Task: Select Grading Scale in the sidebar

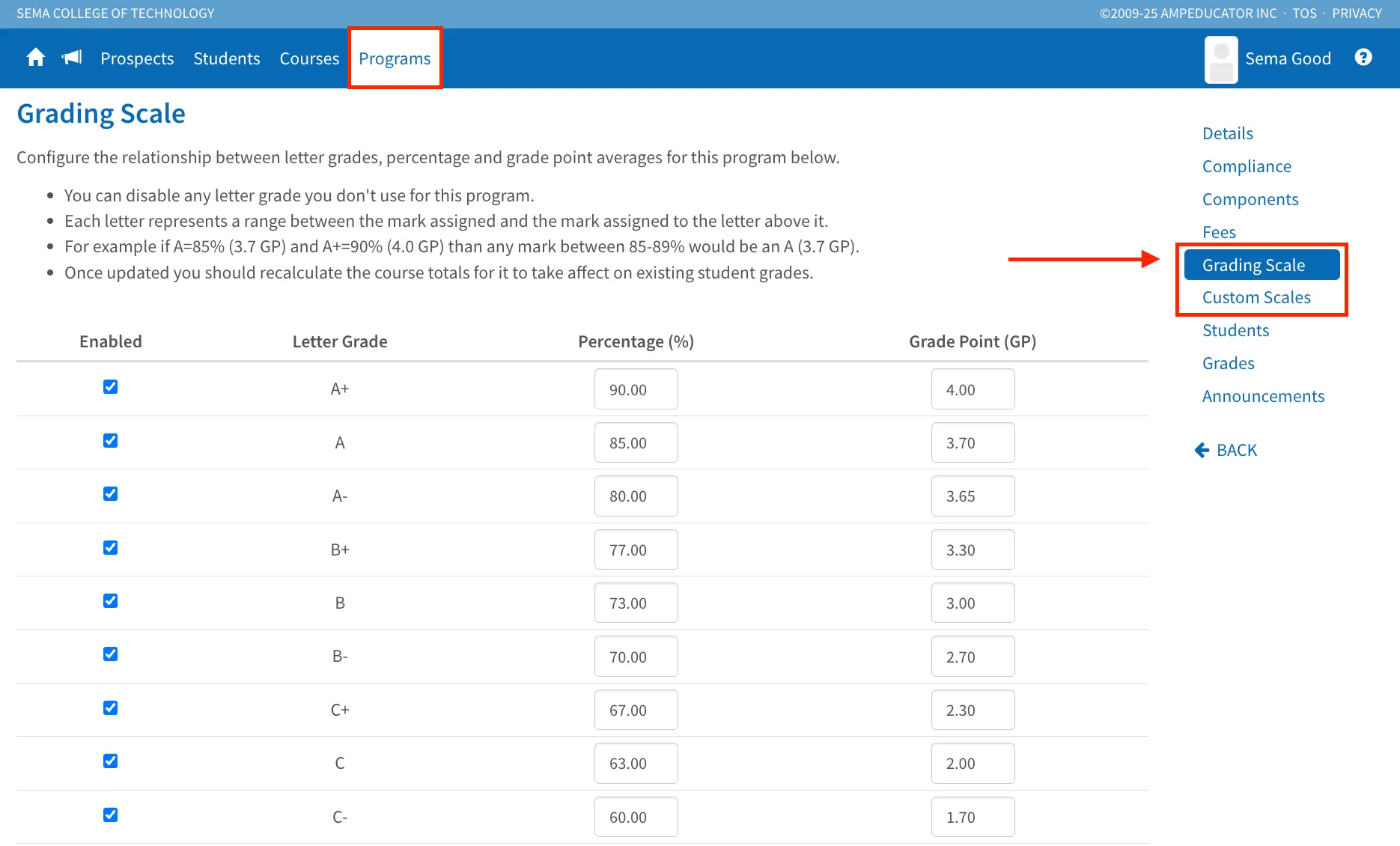Action: (1261, 265)
